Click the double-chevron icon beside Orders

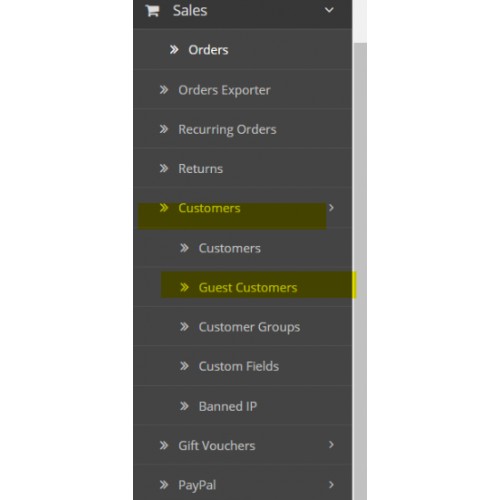click(174, 50)
